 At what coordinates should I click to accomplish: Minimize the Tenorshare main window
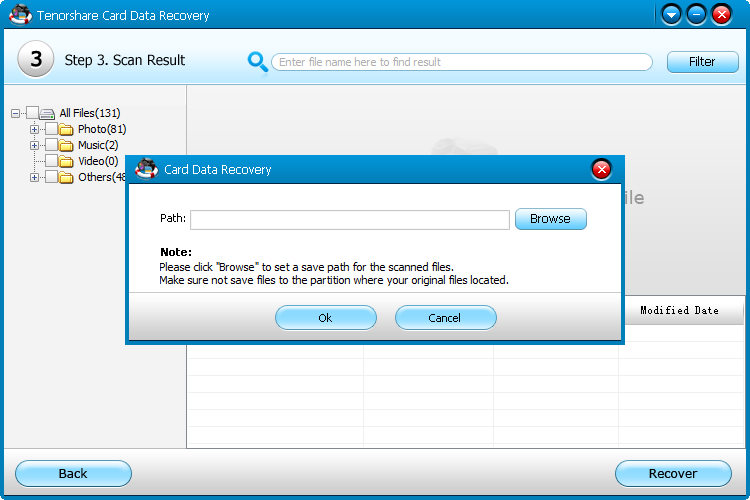[696, 15]
